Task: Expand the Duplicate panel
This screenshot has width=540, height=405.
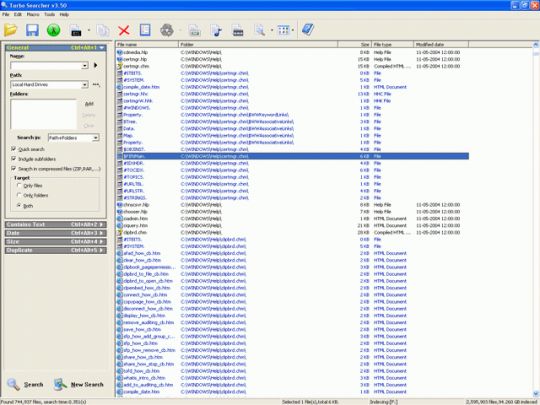Action: tap(56, 250)
